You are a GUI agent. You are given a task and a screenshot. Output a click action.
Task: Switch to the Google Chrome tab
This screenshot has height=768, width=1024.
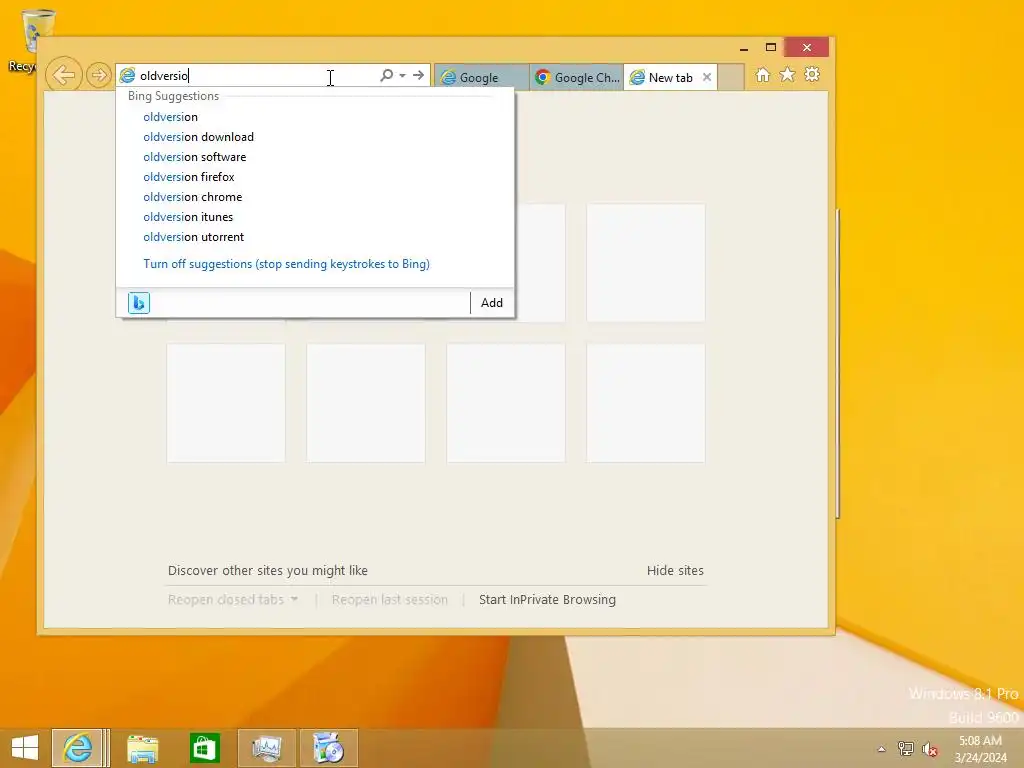pos(577,77)
